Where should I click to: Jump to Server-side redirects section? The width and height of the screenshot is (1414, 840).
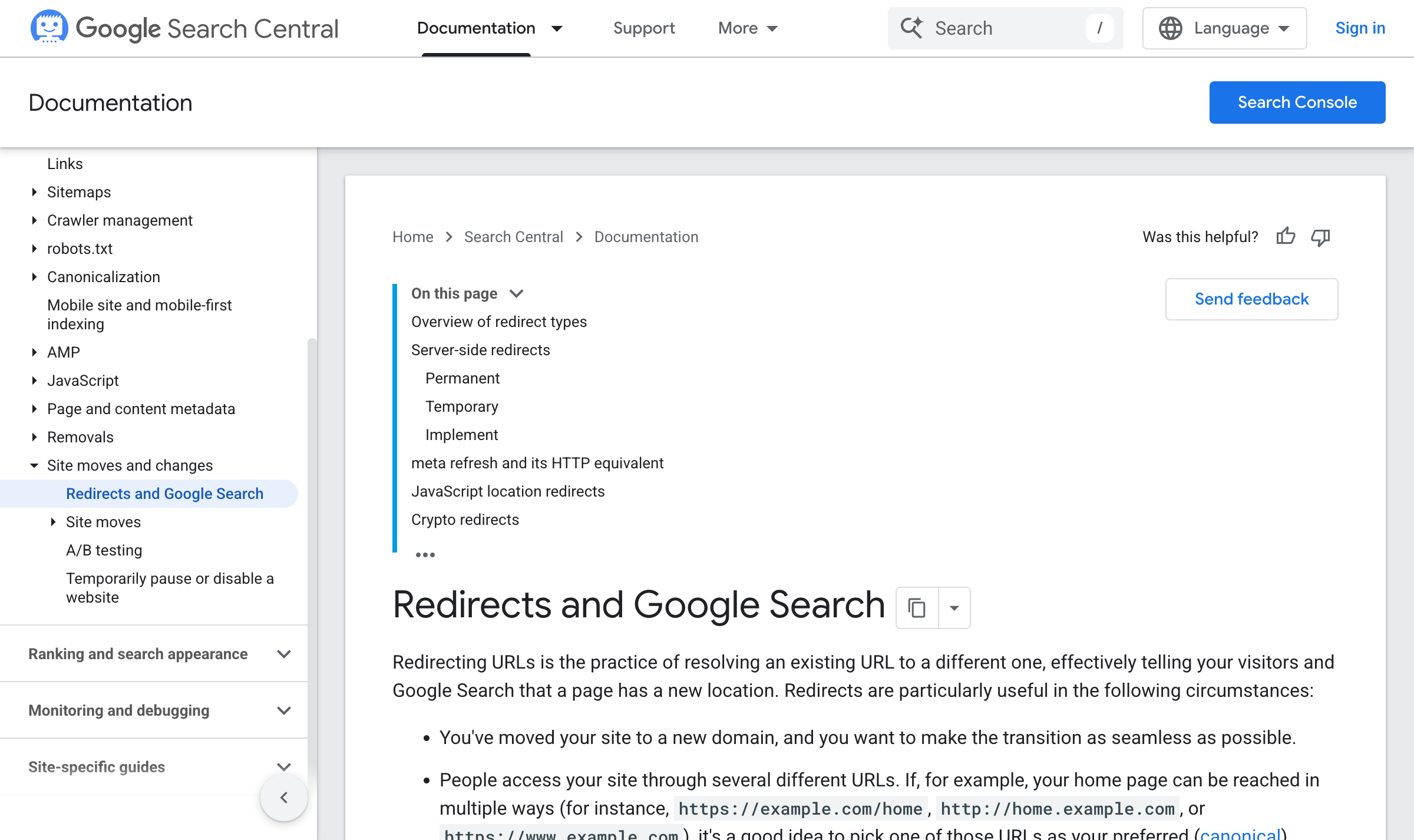tap(481, 350)
